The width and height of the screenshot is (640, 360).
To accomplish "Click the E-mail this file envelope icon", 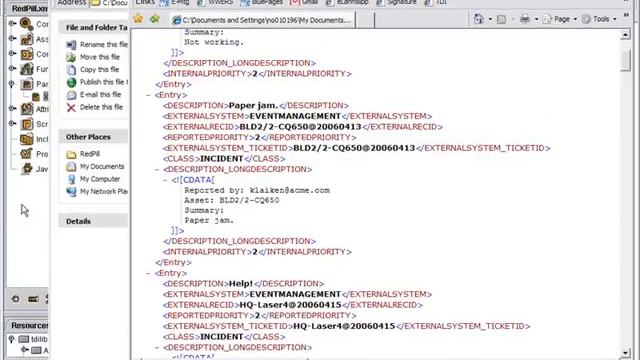I will [x=71, y=95].
